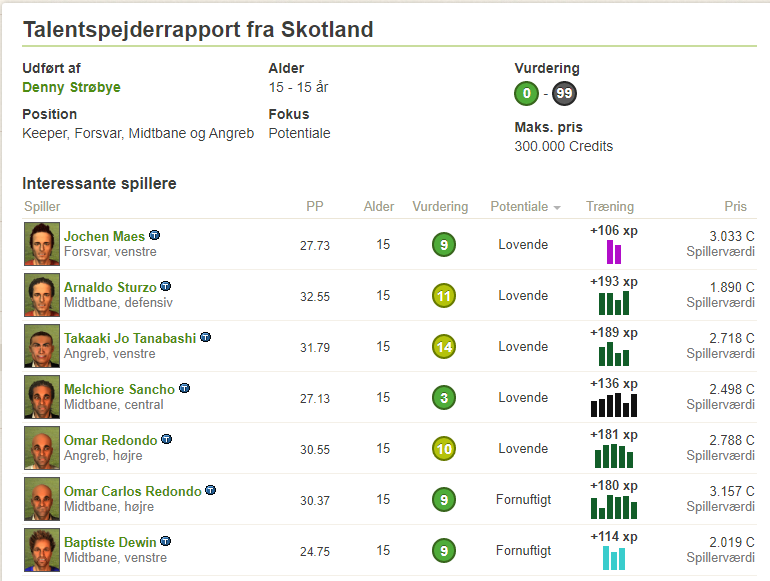The width and height of the screenshot is (770, 581).
Task: Sort by Potentiale column dropdown arrow
Action: 557,208
